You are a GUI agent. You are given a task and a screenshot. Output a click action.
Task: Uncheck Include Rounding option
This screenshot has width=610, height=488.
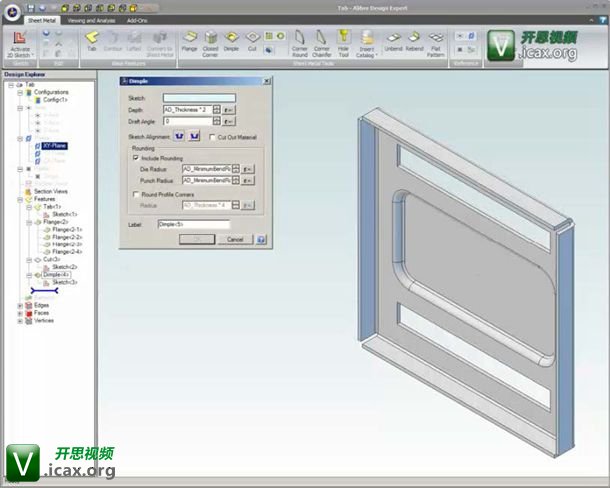pos(136,158)
